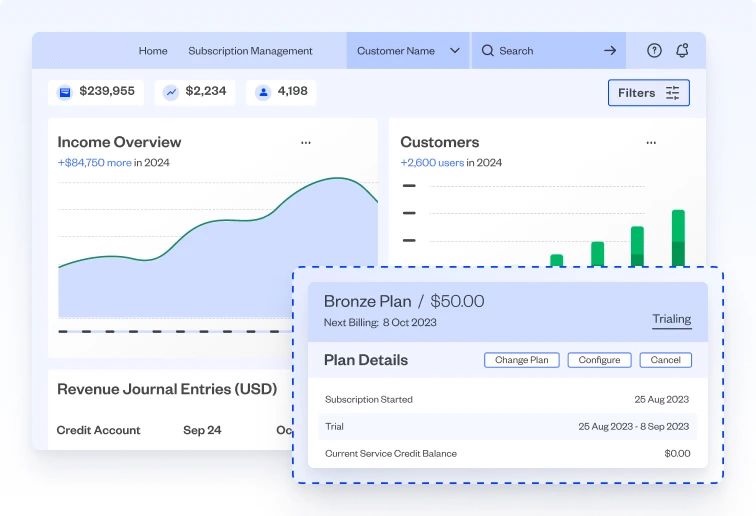
Task: Select Current Service Credit Balance row label
Action: point(391,454)
